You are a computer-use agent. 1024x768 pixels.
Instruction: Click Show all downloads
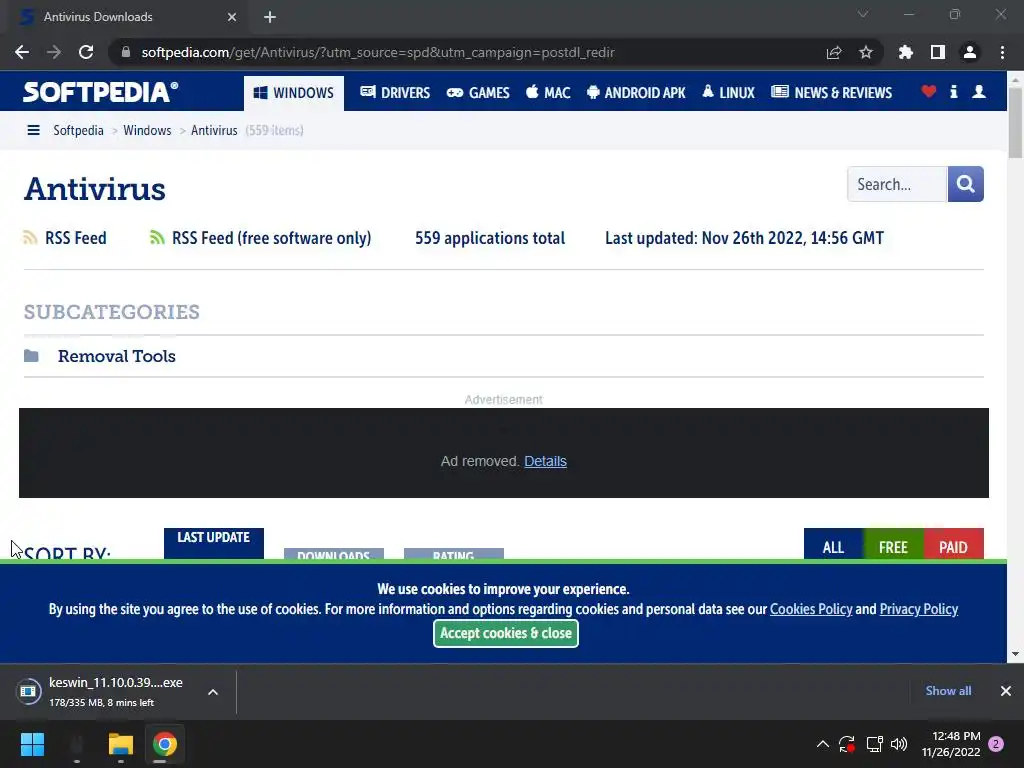coord(948,691)
